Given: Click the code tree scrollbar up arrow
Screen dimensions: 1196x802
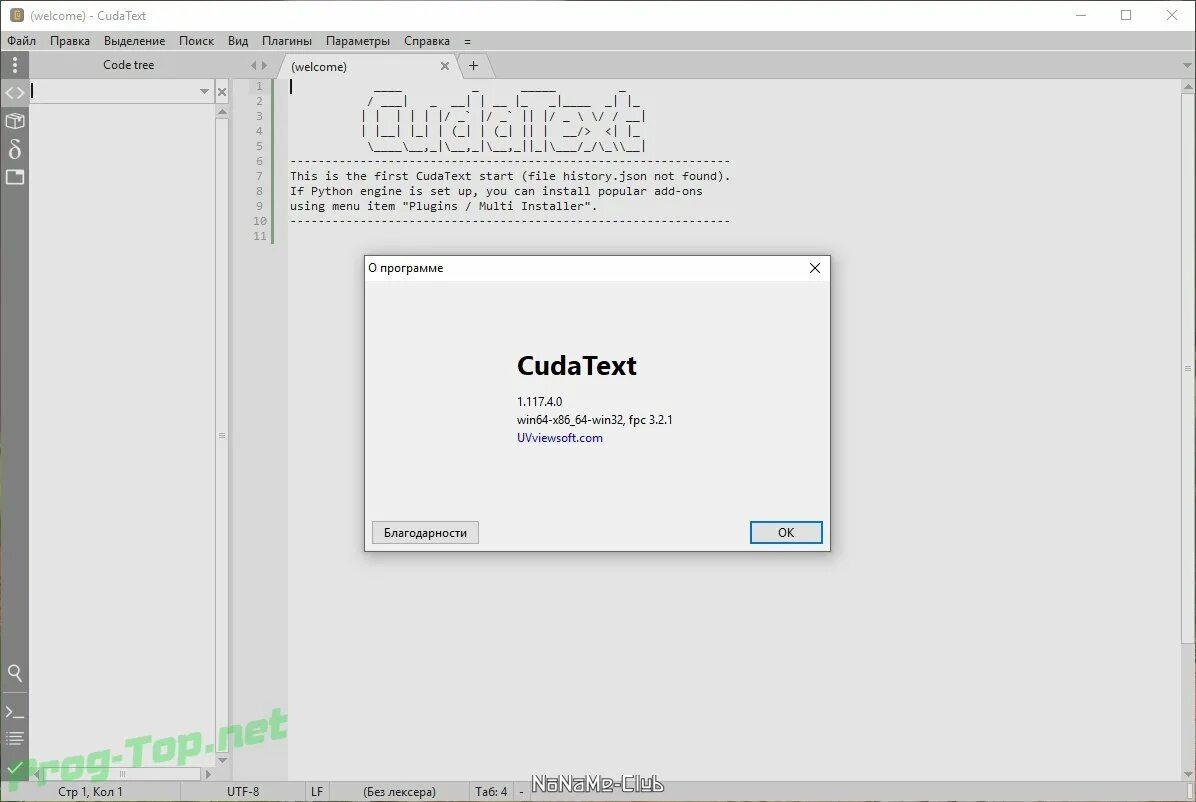Looking at the screenshot, I should click(x=222, y=111).
